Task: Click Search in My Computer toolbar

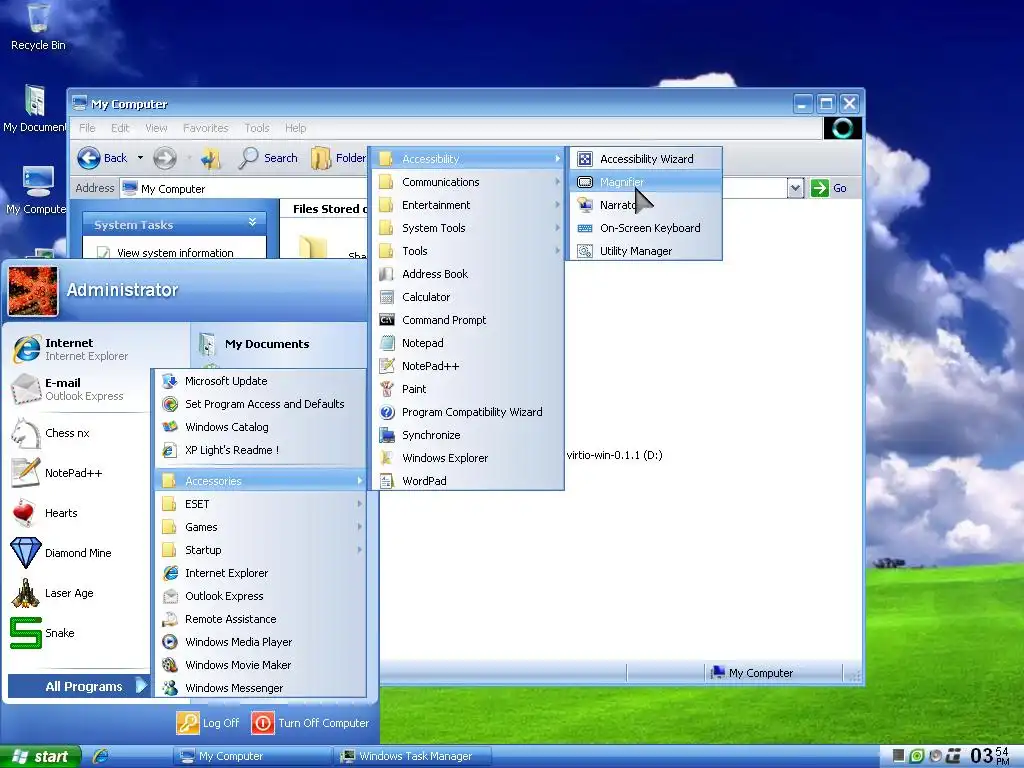Action: pyautogui.click(x=268, y=158)
